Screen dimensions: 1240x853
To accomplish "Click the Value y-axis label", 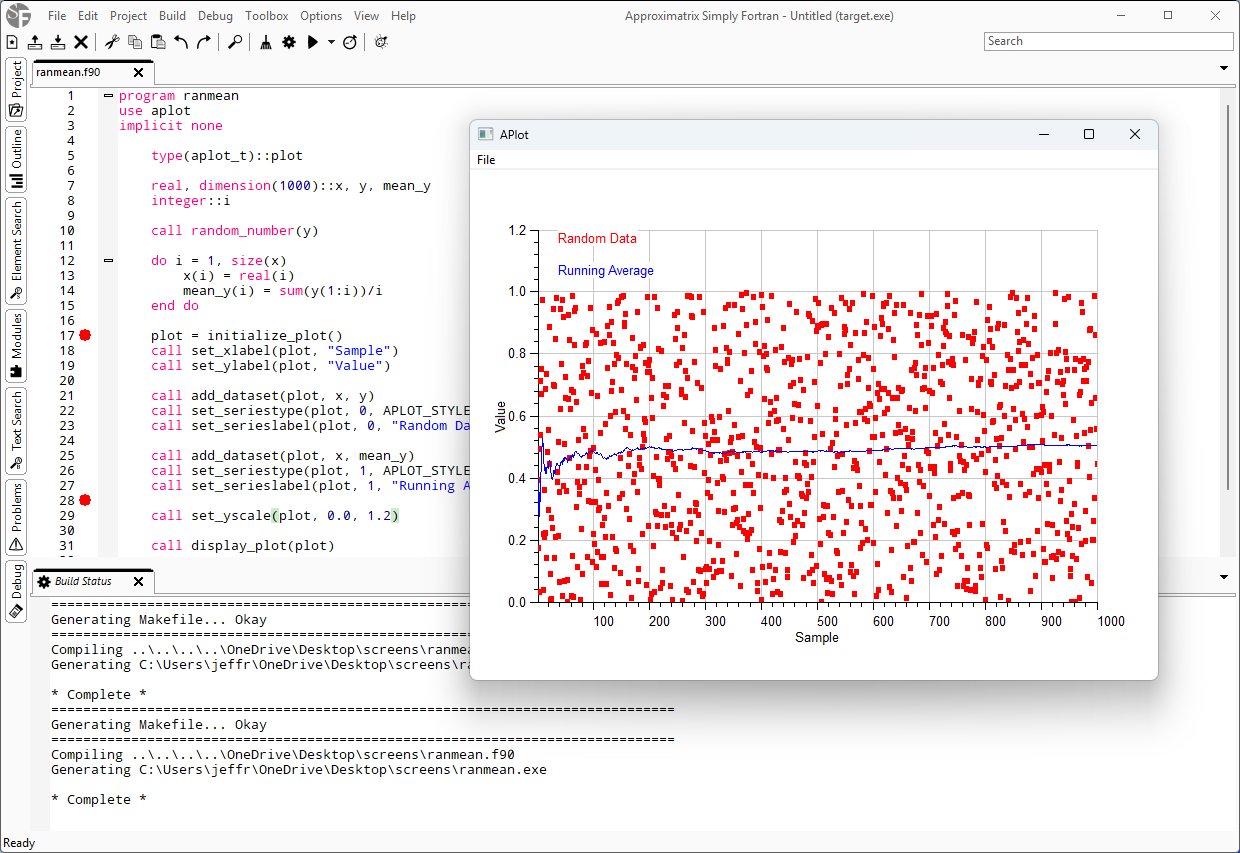I will pos(501,416).
